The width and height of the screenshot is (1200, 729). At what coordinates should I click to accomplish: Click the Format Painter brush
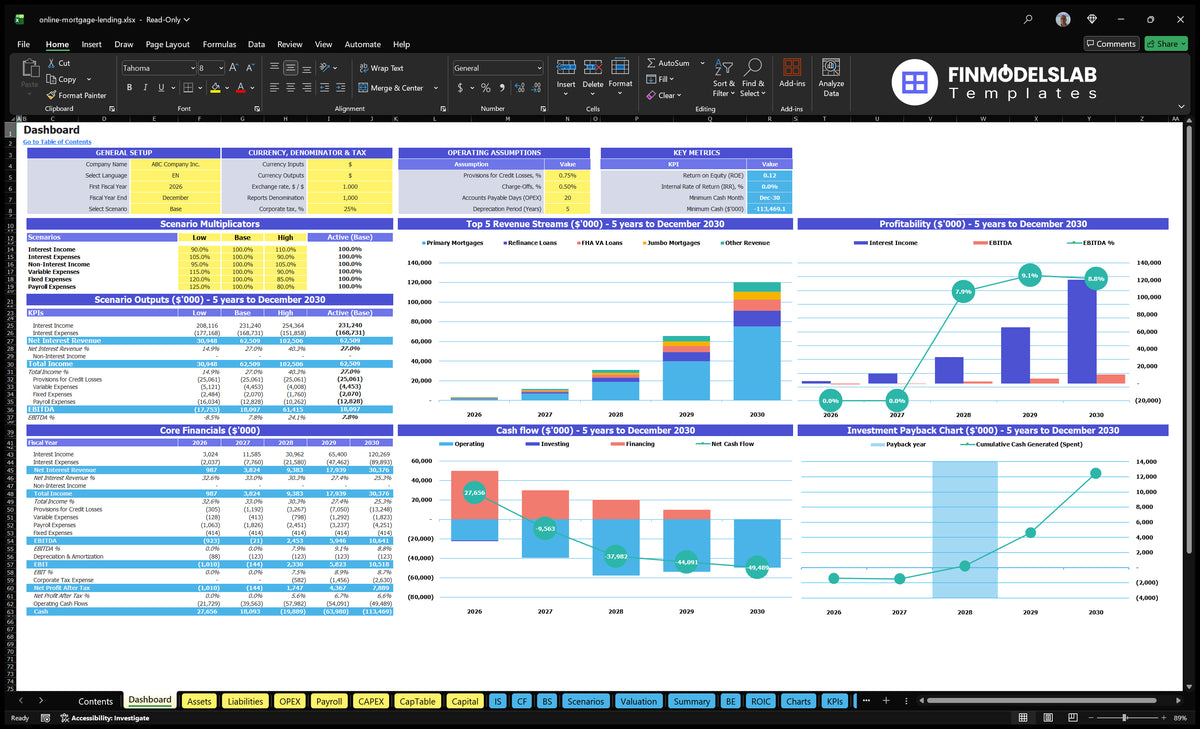pos(51,95)
